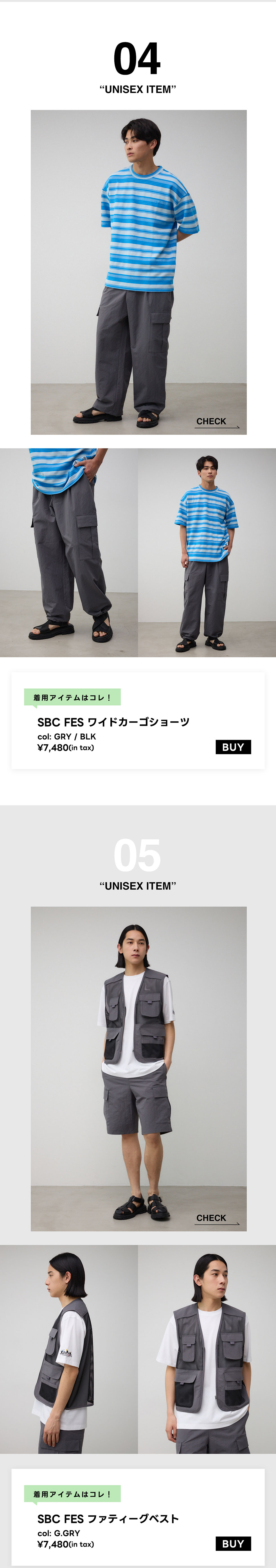Open the side-view vest photo
Screen dimensions: 276x1568
[69, 1349]
